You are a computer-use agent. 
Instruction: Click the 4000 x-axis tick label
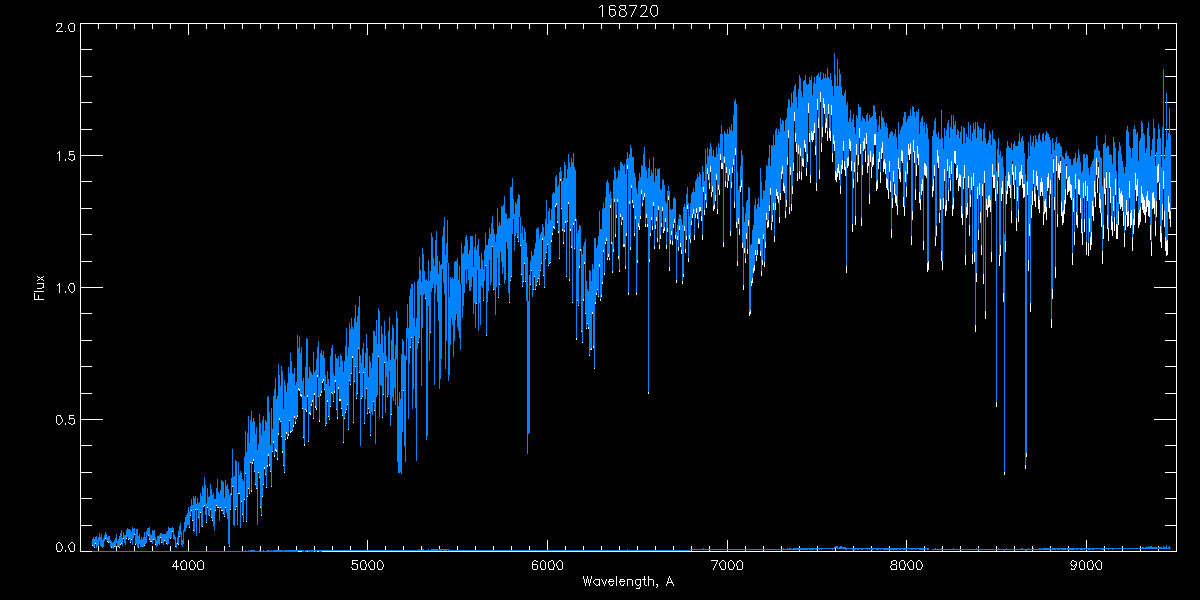189,565
